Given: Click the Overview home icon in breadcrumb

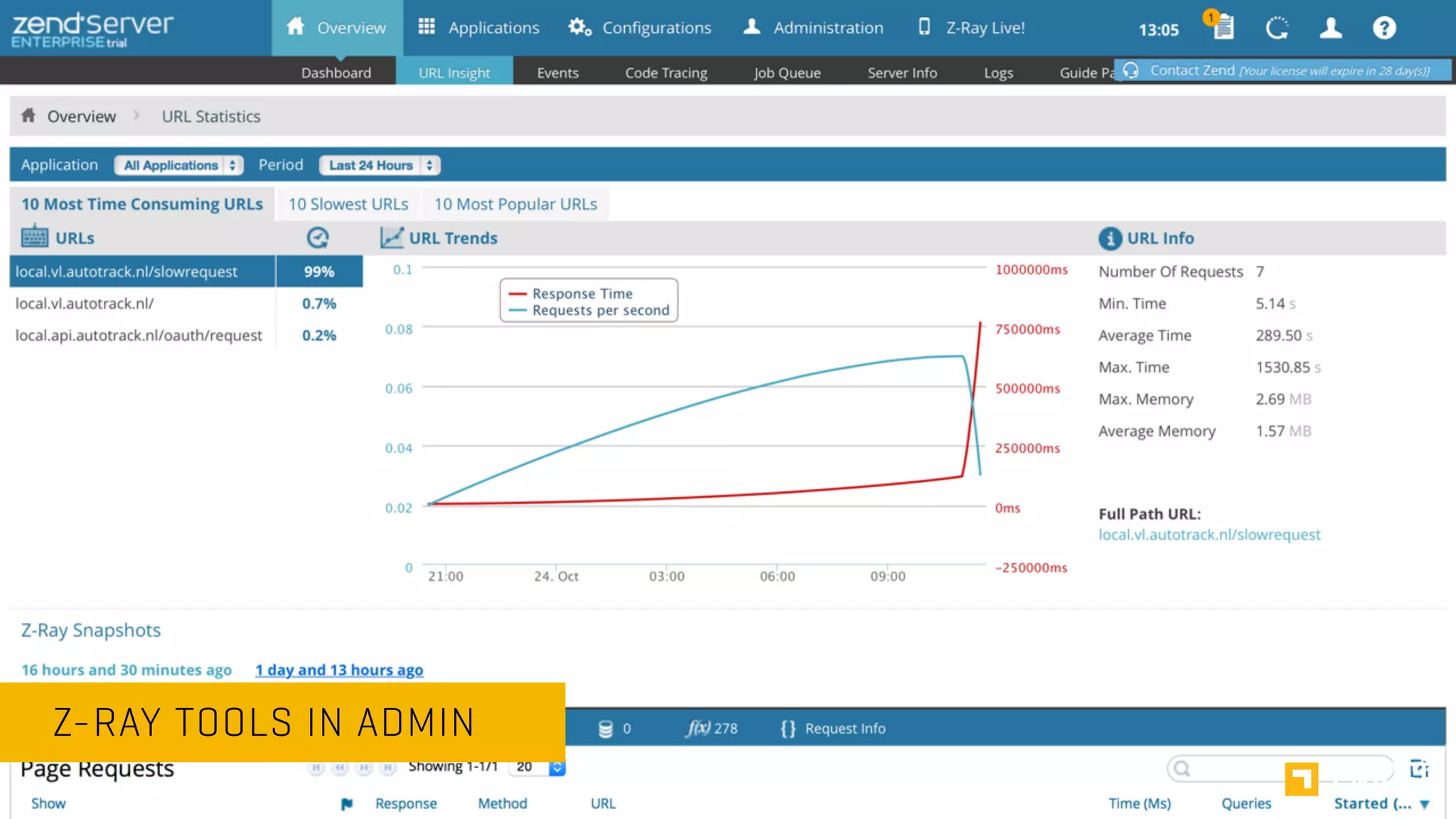Looking at the screenshot, I should click(x=28, y=116).
